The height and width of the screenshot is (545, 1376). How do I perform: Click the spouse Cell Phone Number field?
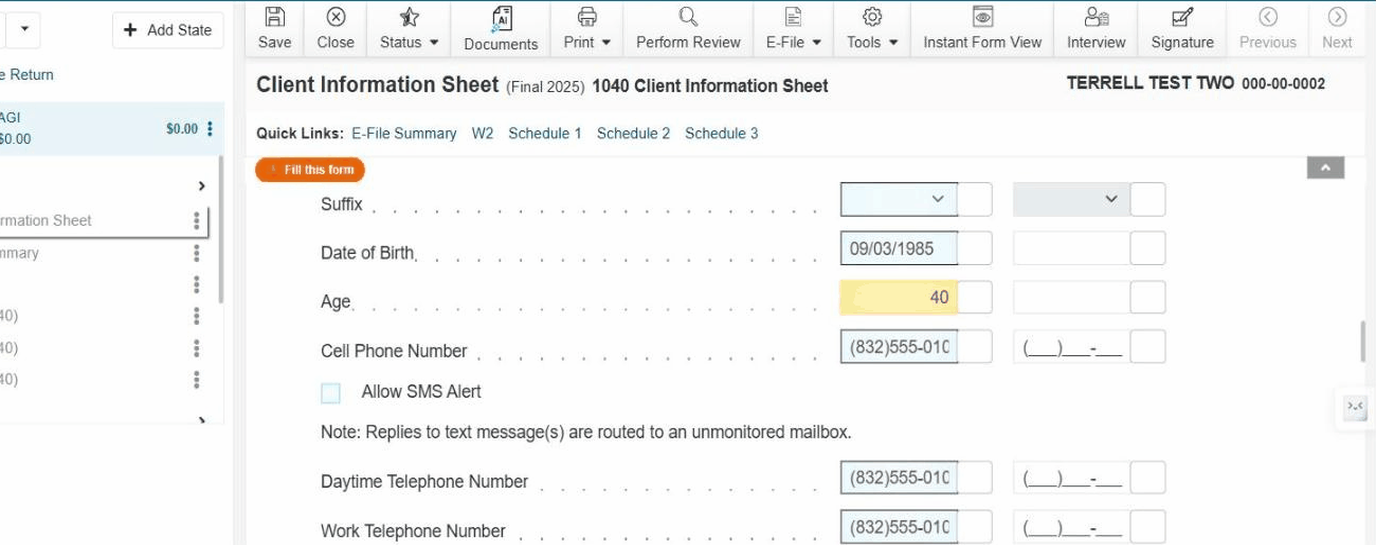click(x=1071, y=346)
